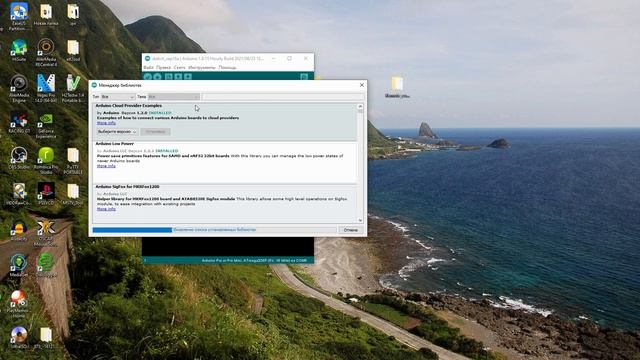Click the library update progress bar

pyautogui.click(x=214, y=230)
